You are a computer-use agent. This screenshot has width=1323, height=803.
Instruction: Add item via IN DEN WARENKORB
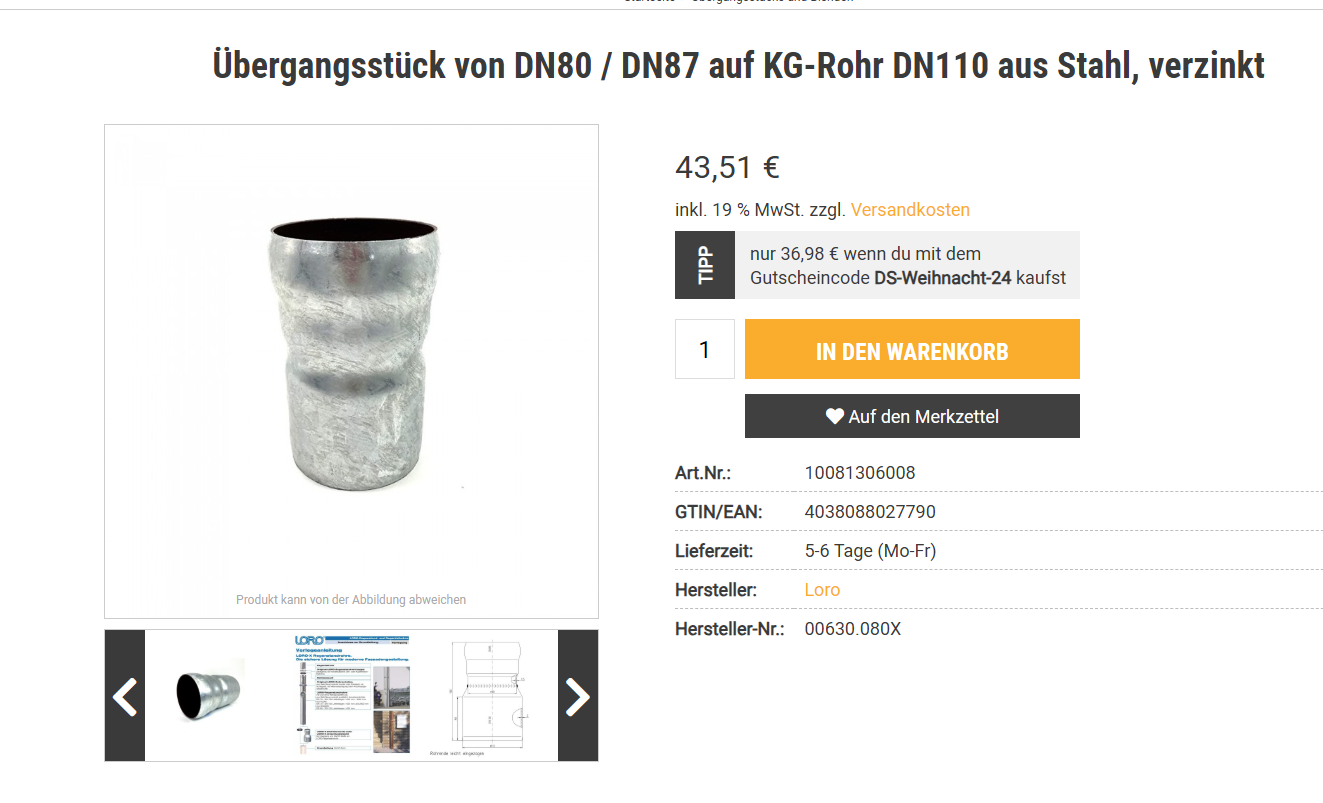tap(912, 349)
